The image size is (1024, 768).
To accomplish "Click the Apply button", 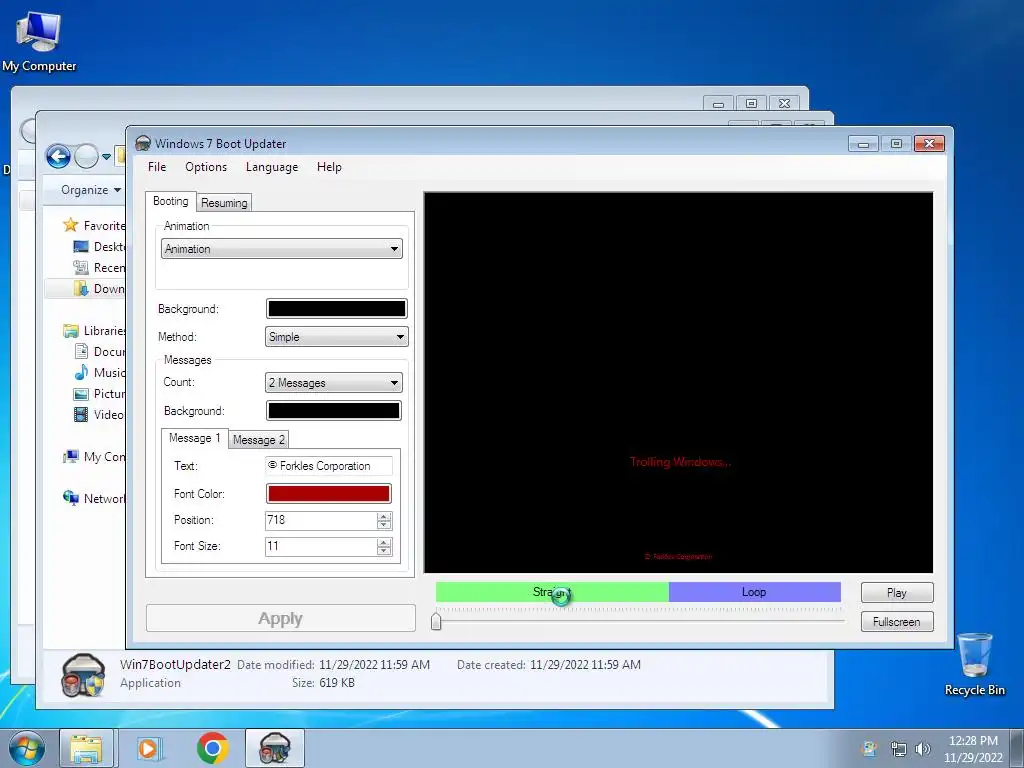I will [x=281, y=618].
